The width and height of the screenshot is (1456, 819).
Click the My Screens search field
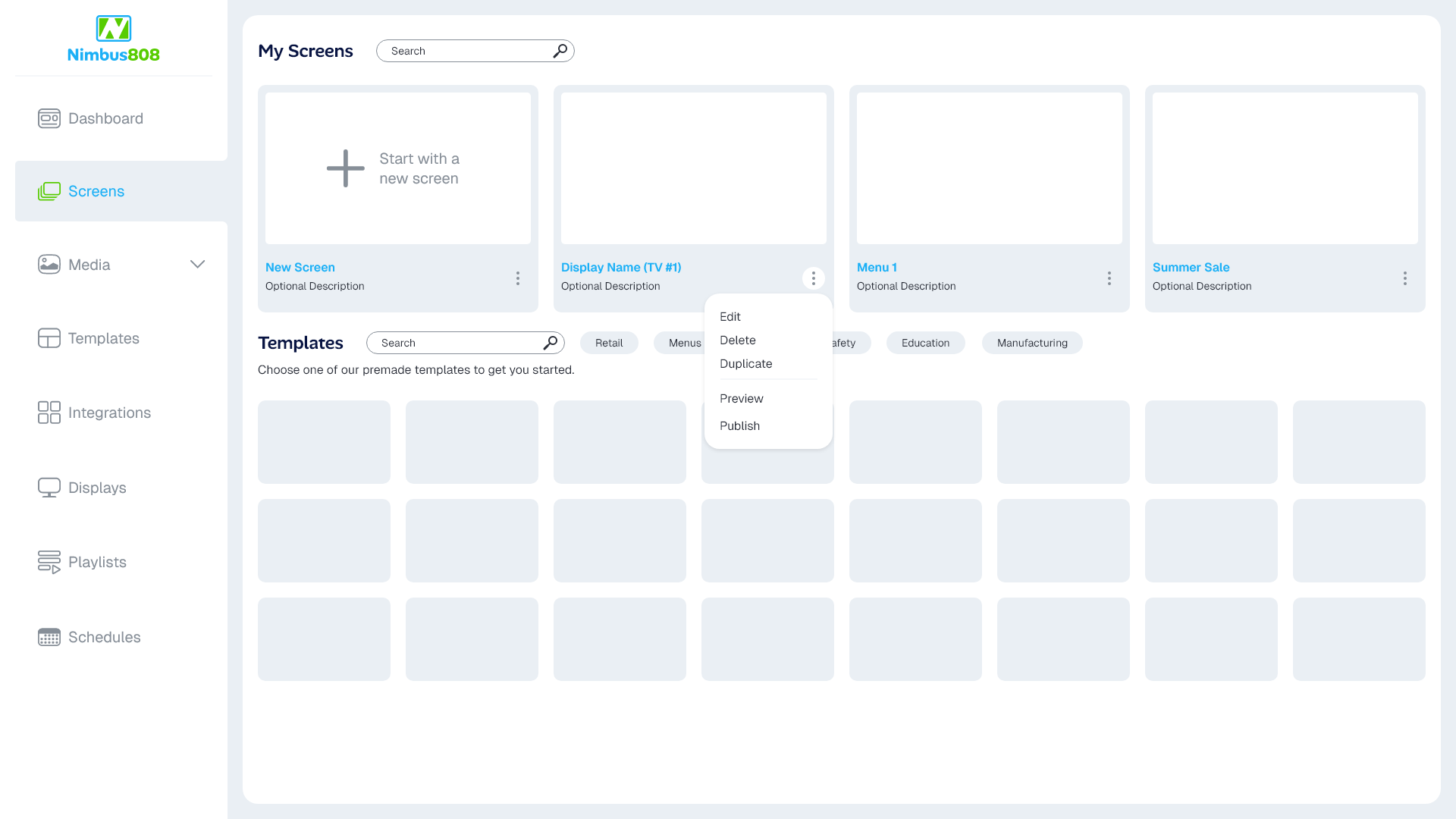pos(466,51)
